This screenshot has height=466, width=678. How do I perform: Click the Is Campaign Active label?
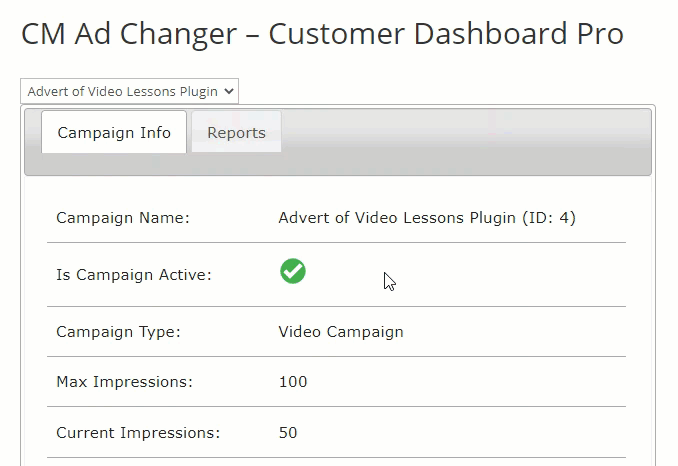pos(134,274)
